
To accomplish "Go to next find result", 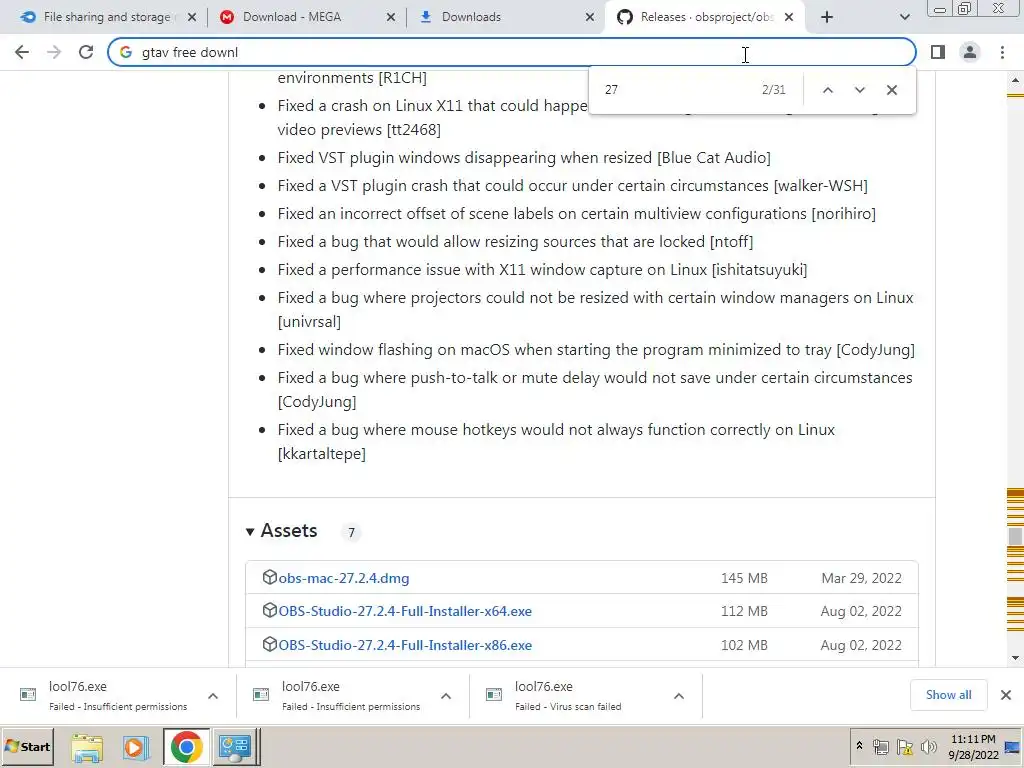I will click(x=859, y=90).
